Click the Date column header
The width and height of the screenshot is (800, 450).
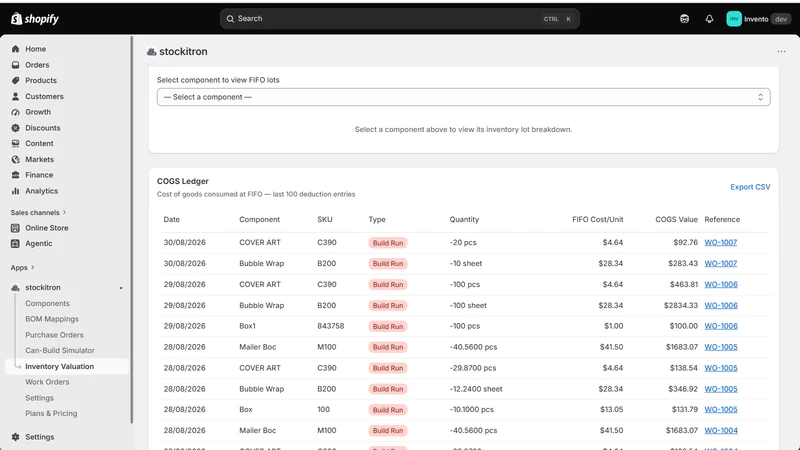[x=171, y=219]
